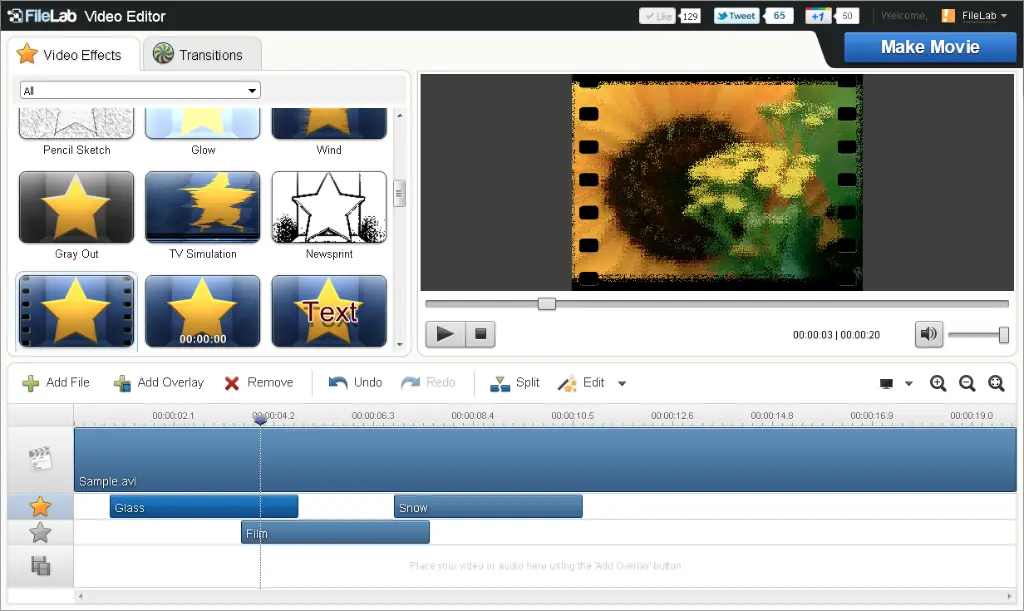Mute audio with the speaker button
1024x611 pixels.
[929, 334]
